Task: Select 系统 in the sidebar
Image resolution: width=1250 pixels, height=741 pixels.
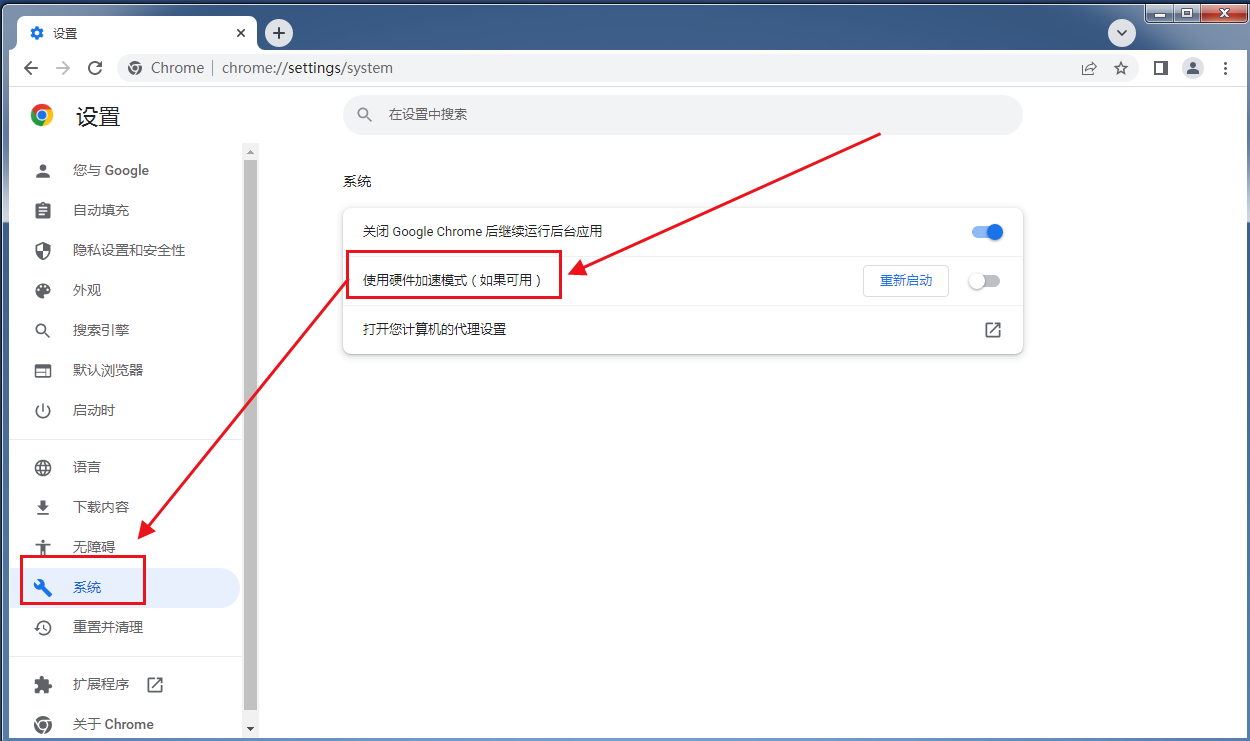Action: 125,588
